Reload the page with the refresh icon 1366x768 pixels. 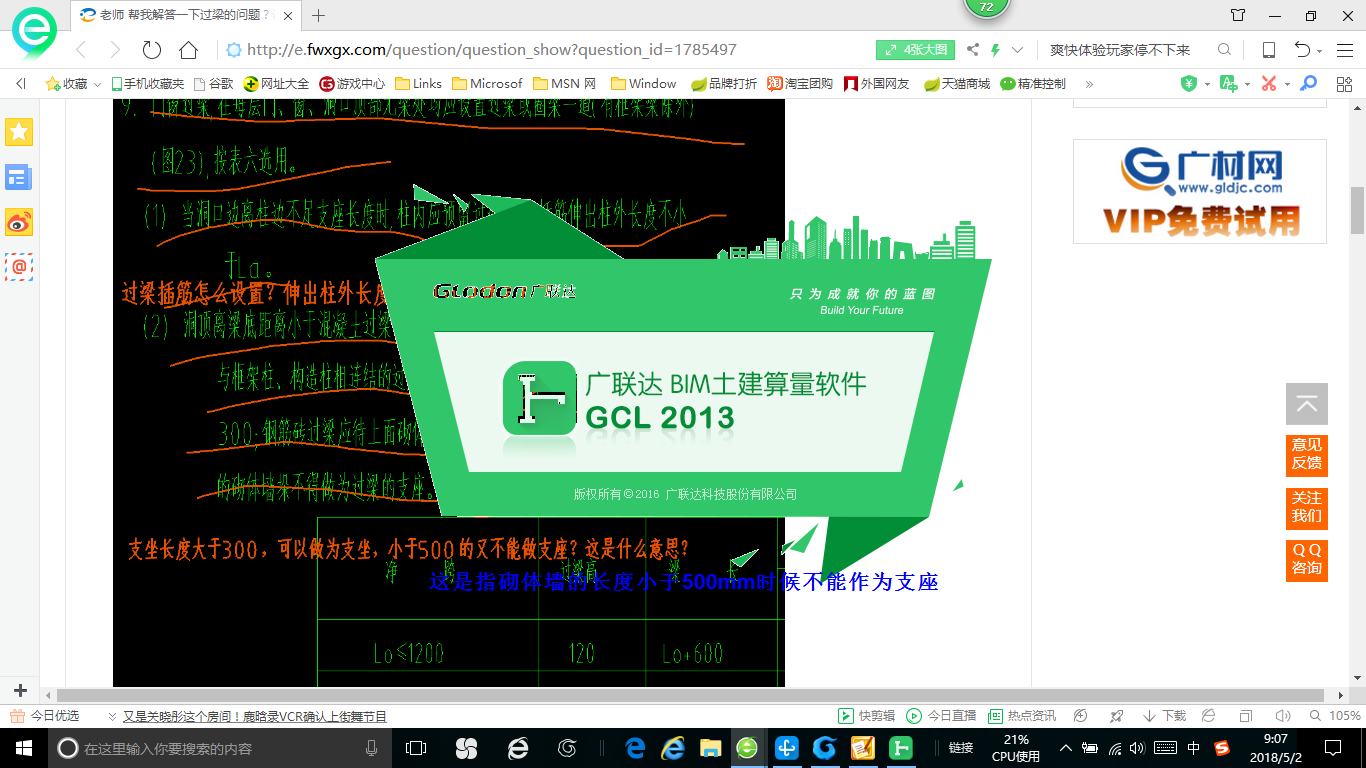click(x=152, y=50)
